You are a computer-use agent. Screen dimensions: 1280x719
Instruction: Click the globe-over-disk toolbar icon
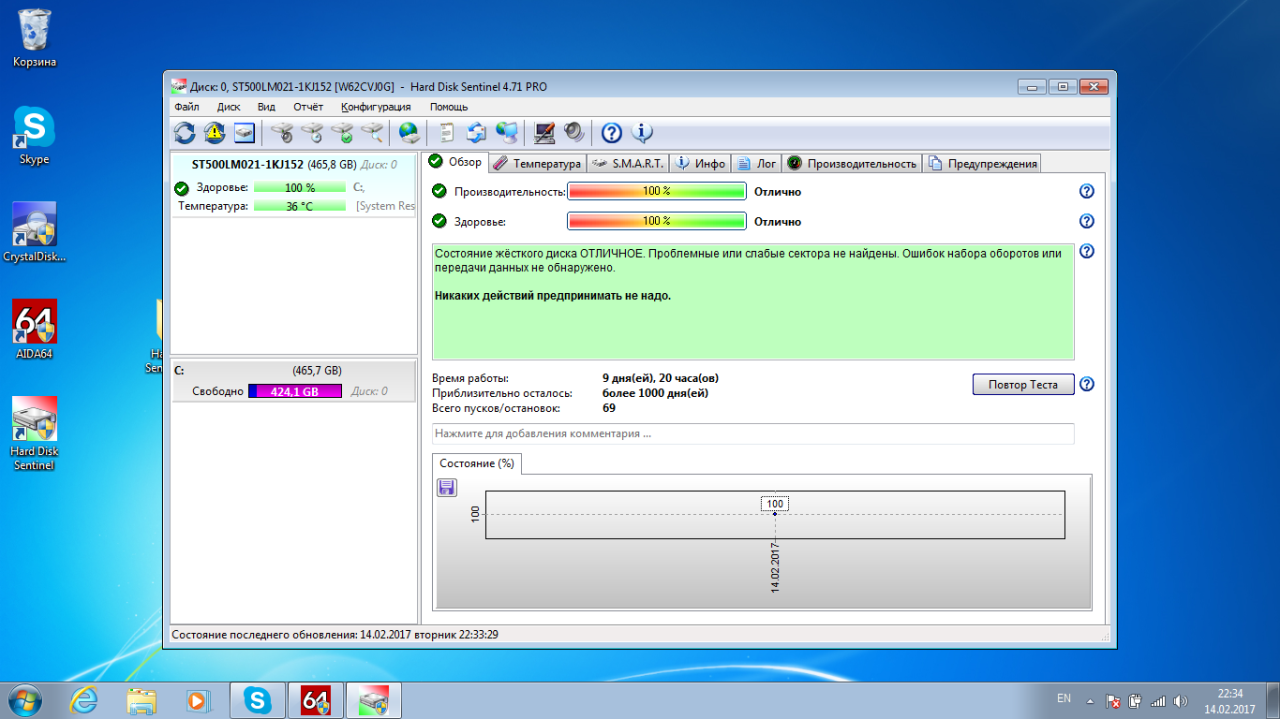click(x=409, y=132)
